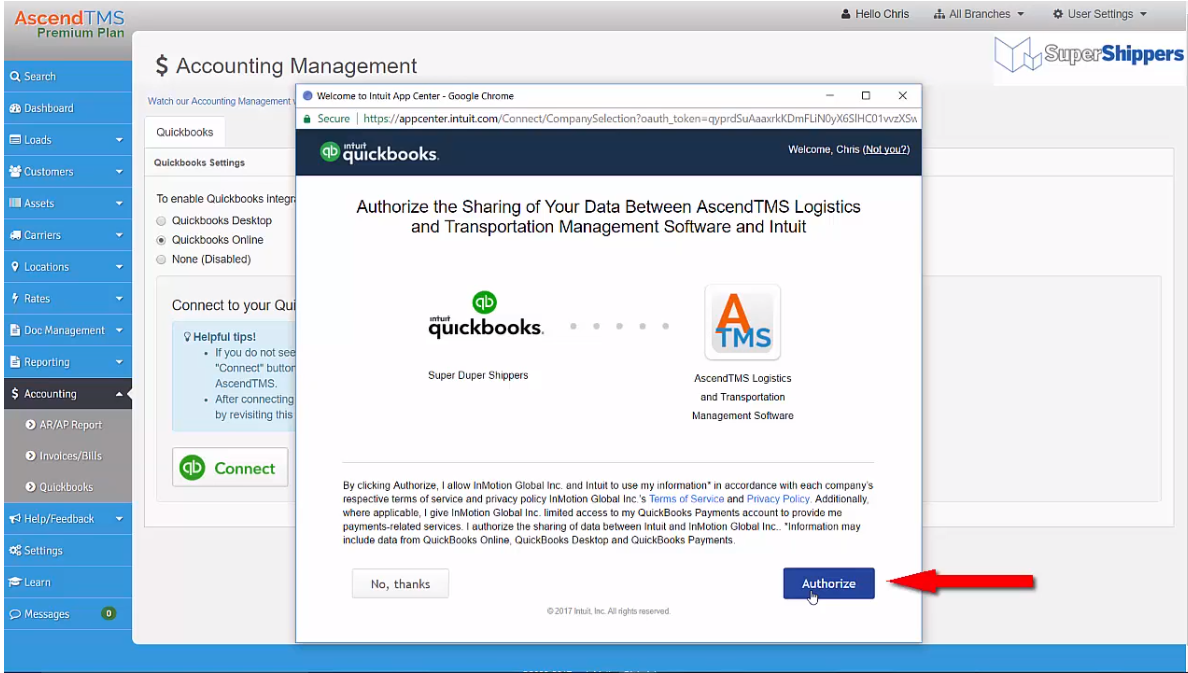The image size is (1188, 673).
Task: Click the Loads list icon
Action: click(15, 140)
